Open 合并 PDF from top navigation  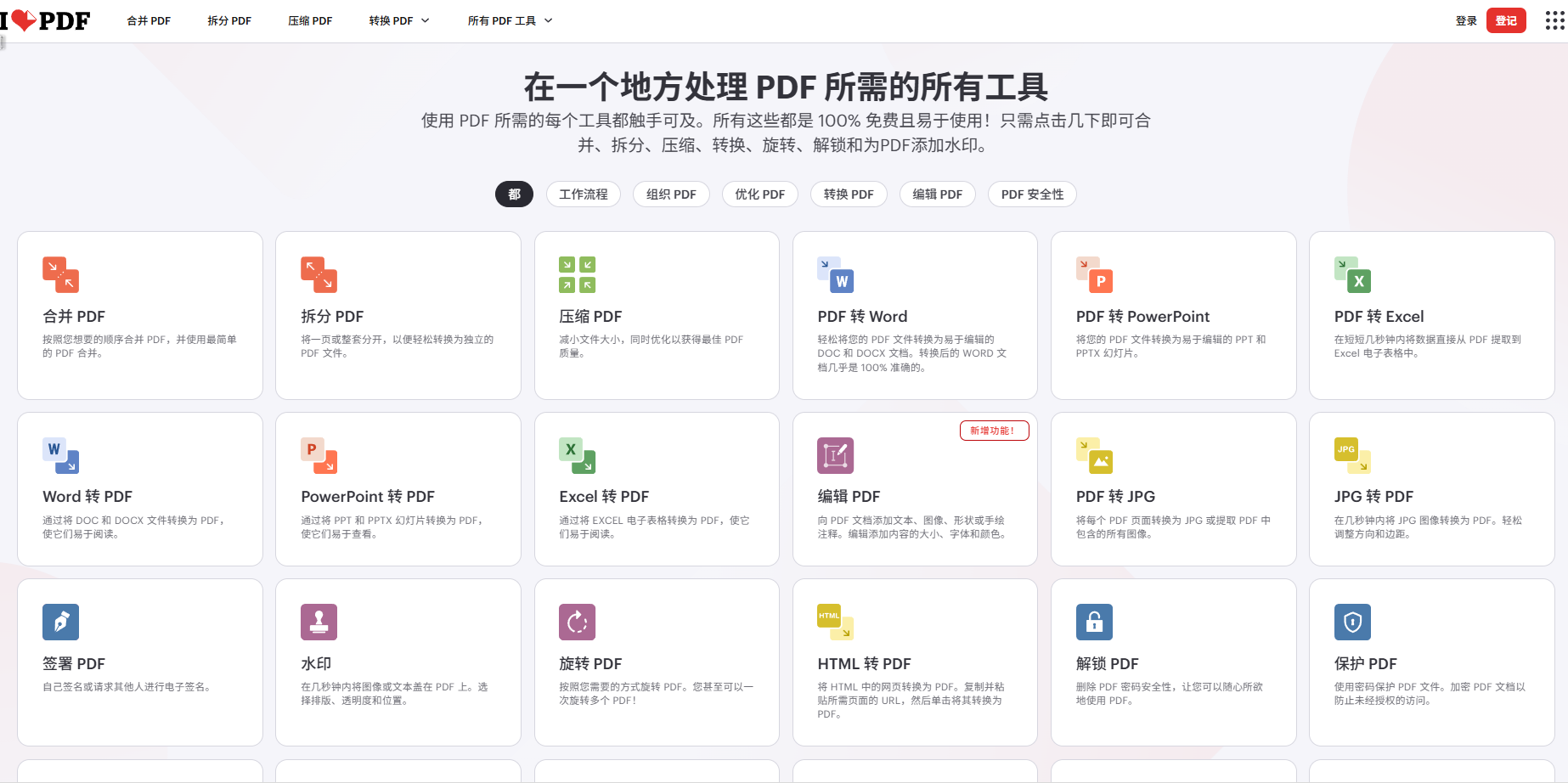click(x=149, y=20)
